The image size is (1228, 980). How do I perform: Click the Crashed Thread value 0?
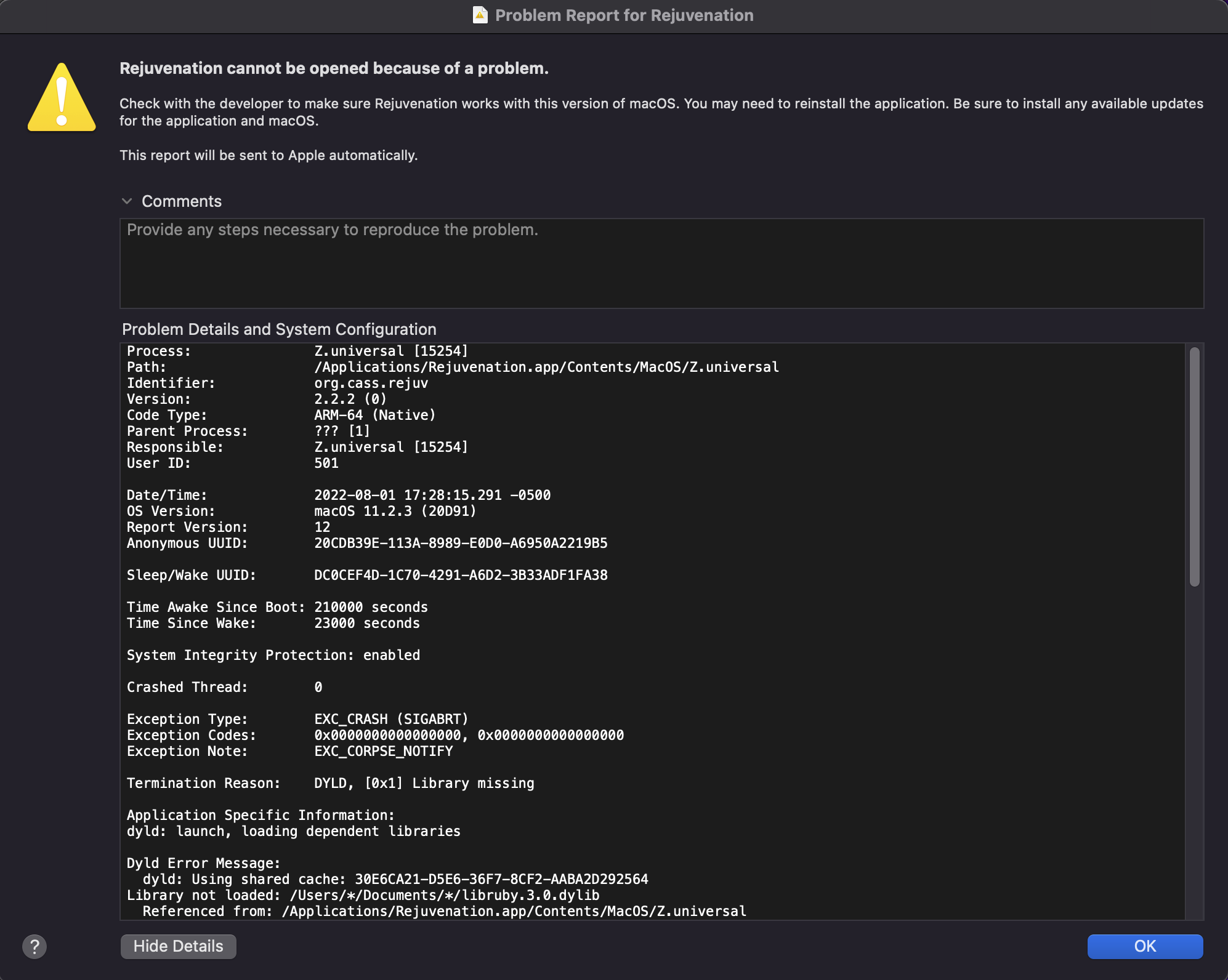click(x=318, y=687)
